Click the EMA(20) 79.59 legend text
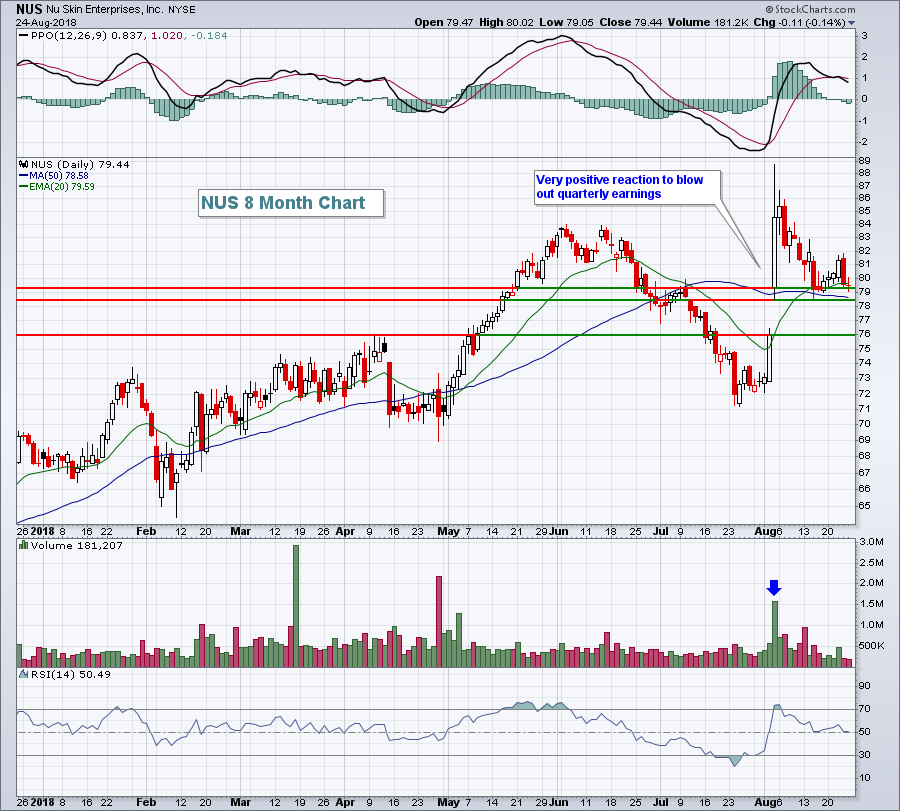900x811 pixels. (61, 187)
